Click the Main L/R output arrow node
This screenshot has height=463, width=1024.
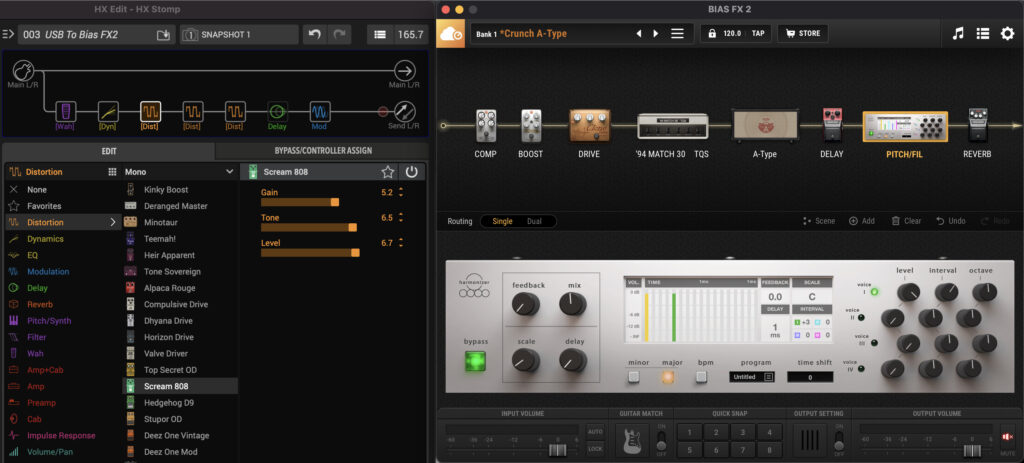(x=405, y=71)
